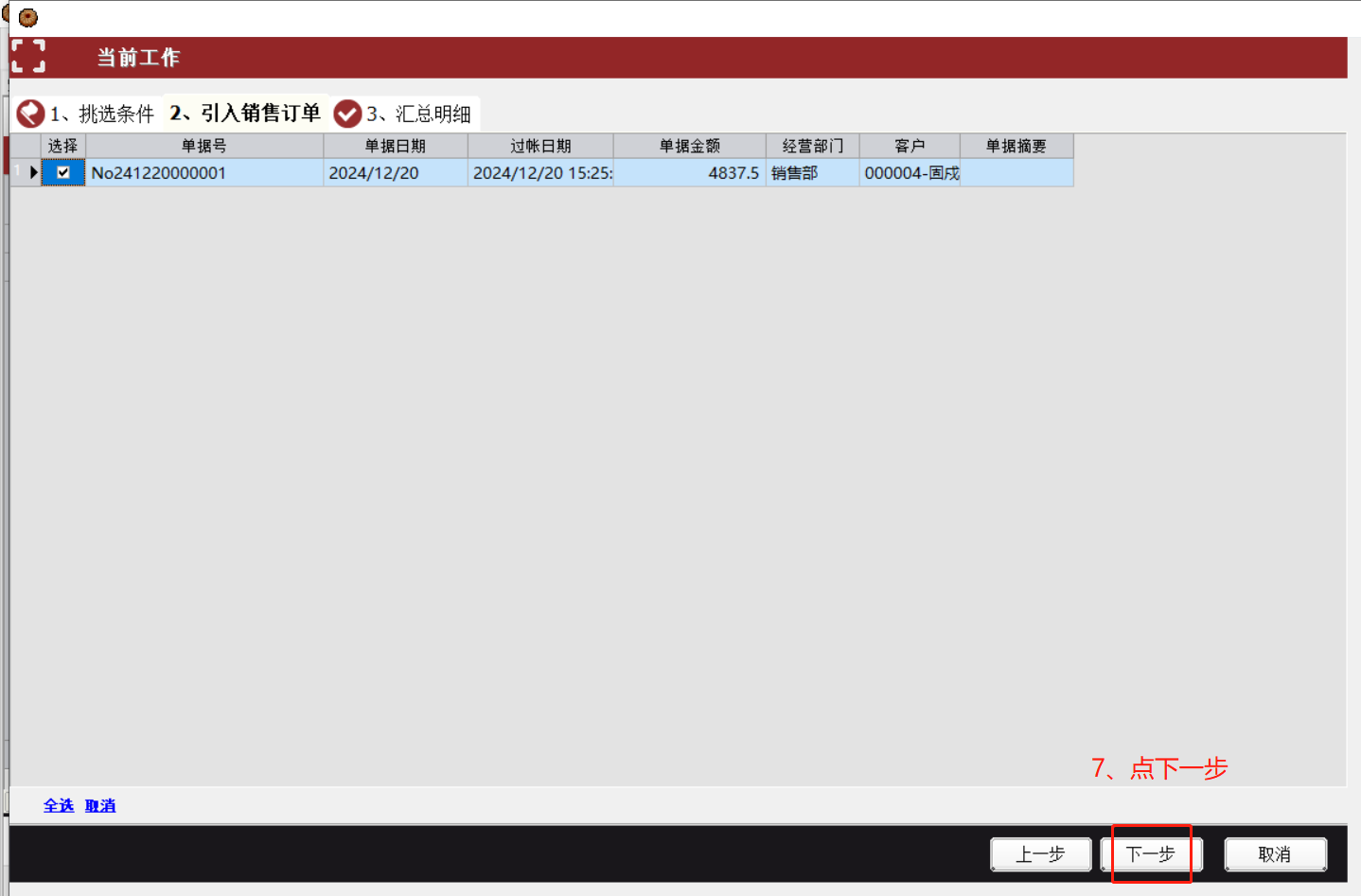Open the 3、汇总明细 step tab
The width and height of the screenshot is (1361, 896).
coord(418,114)
